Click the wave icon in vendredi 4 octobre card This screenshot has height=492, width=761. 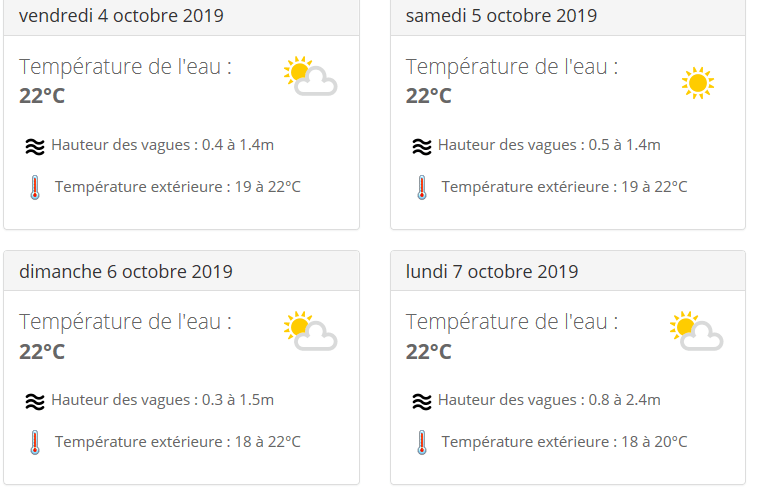click(x=35, y=146)
